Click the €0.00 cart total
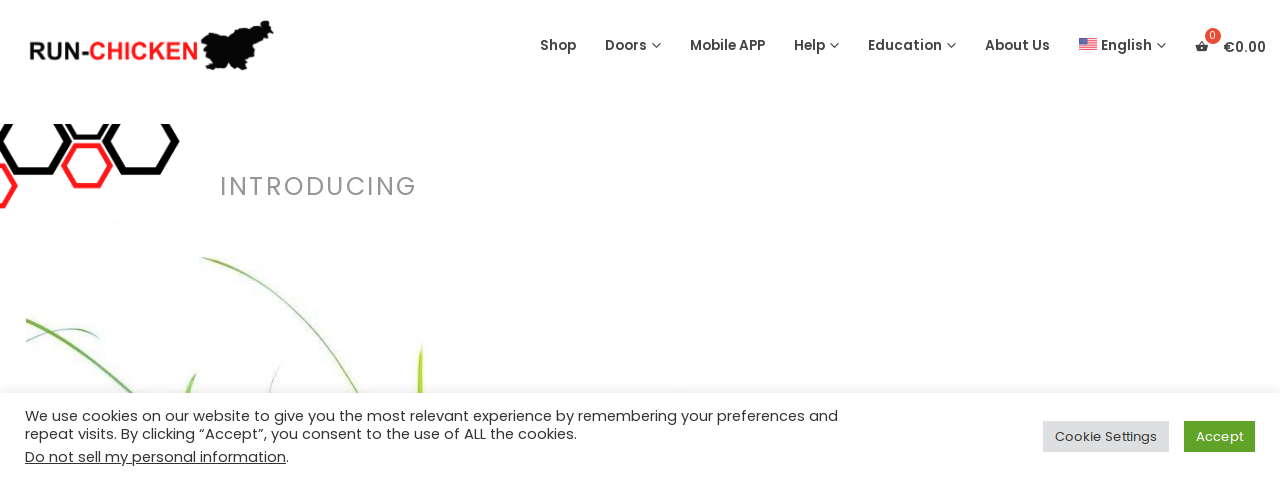1280x480 pixels. pos(1244,47)
